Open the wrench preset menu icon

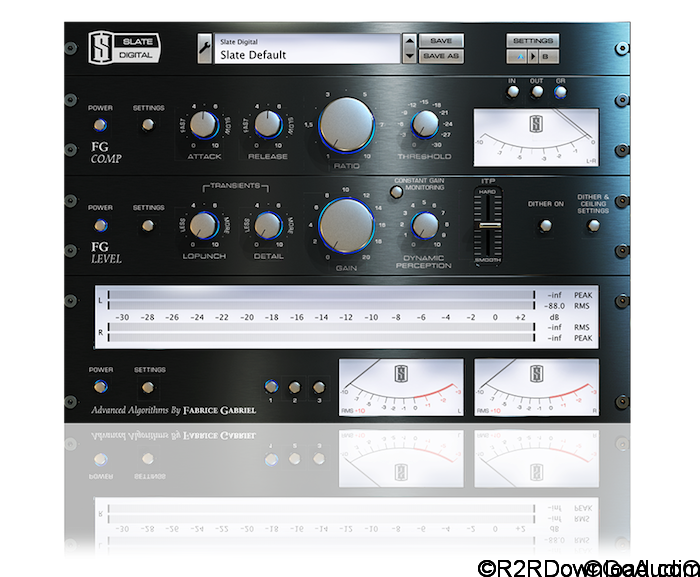point(204,48)
